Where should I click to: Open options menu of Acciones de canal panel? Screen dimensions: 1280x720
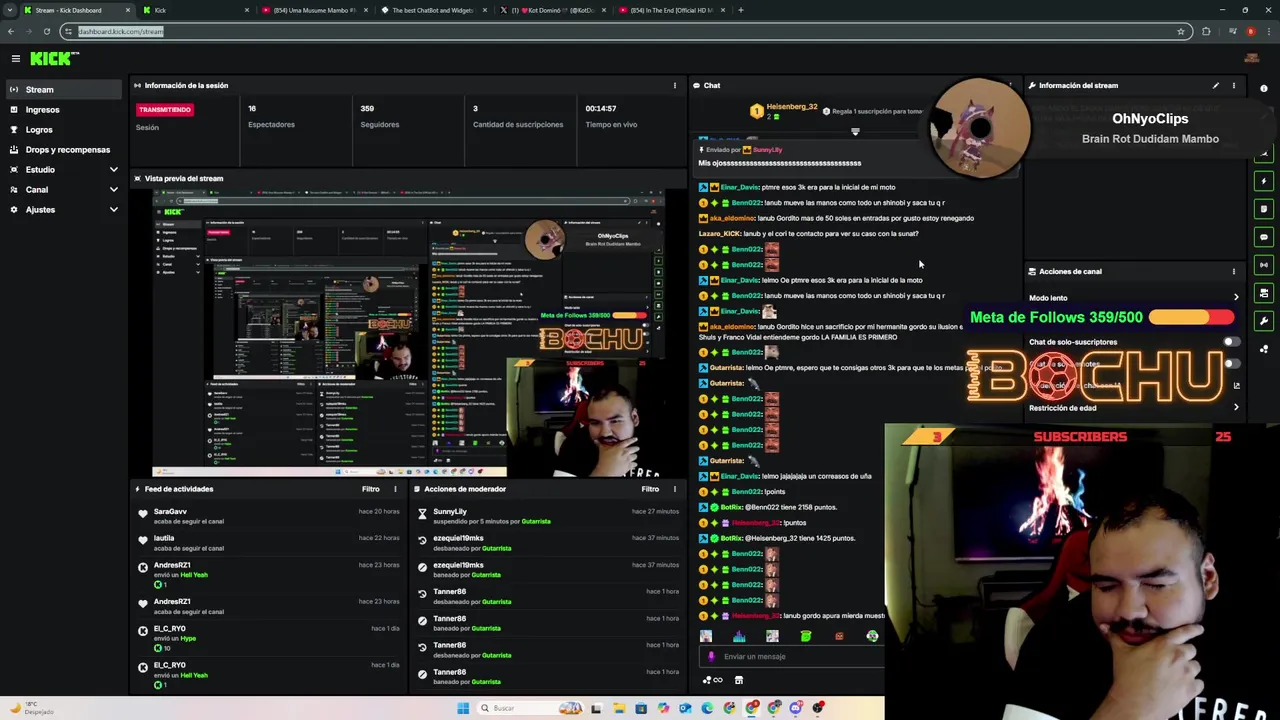(x=1234, y=271)
